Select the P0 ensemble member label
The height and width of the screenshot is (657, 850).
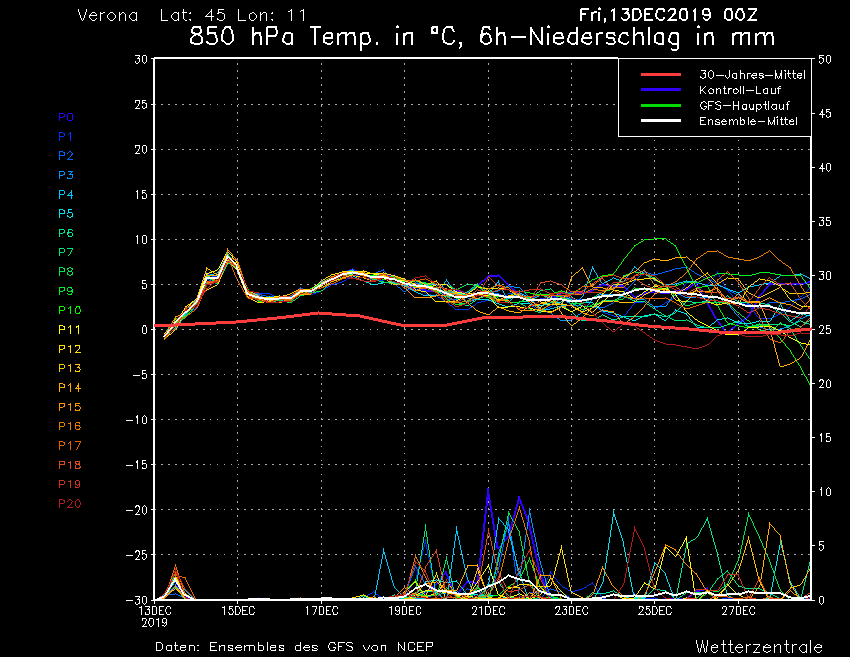coord(66,117)
